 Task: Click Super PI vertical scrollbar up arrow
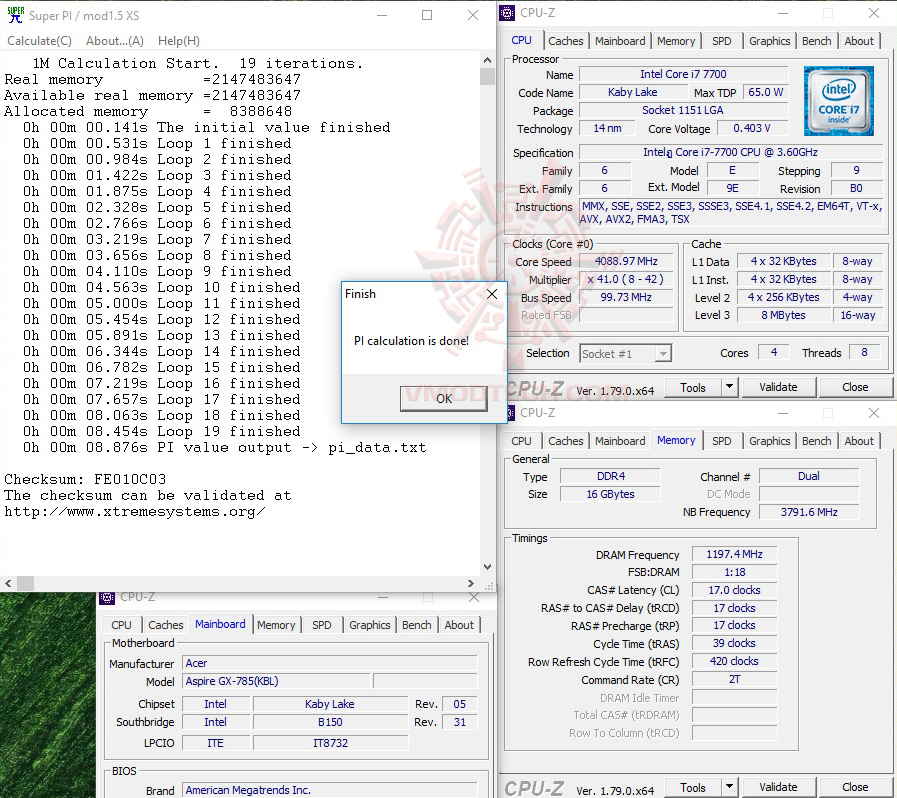point(487,59)
